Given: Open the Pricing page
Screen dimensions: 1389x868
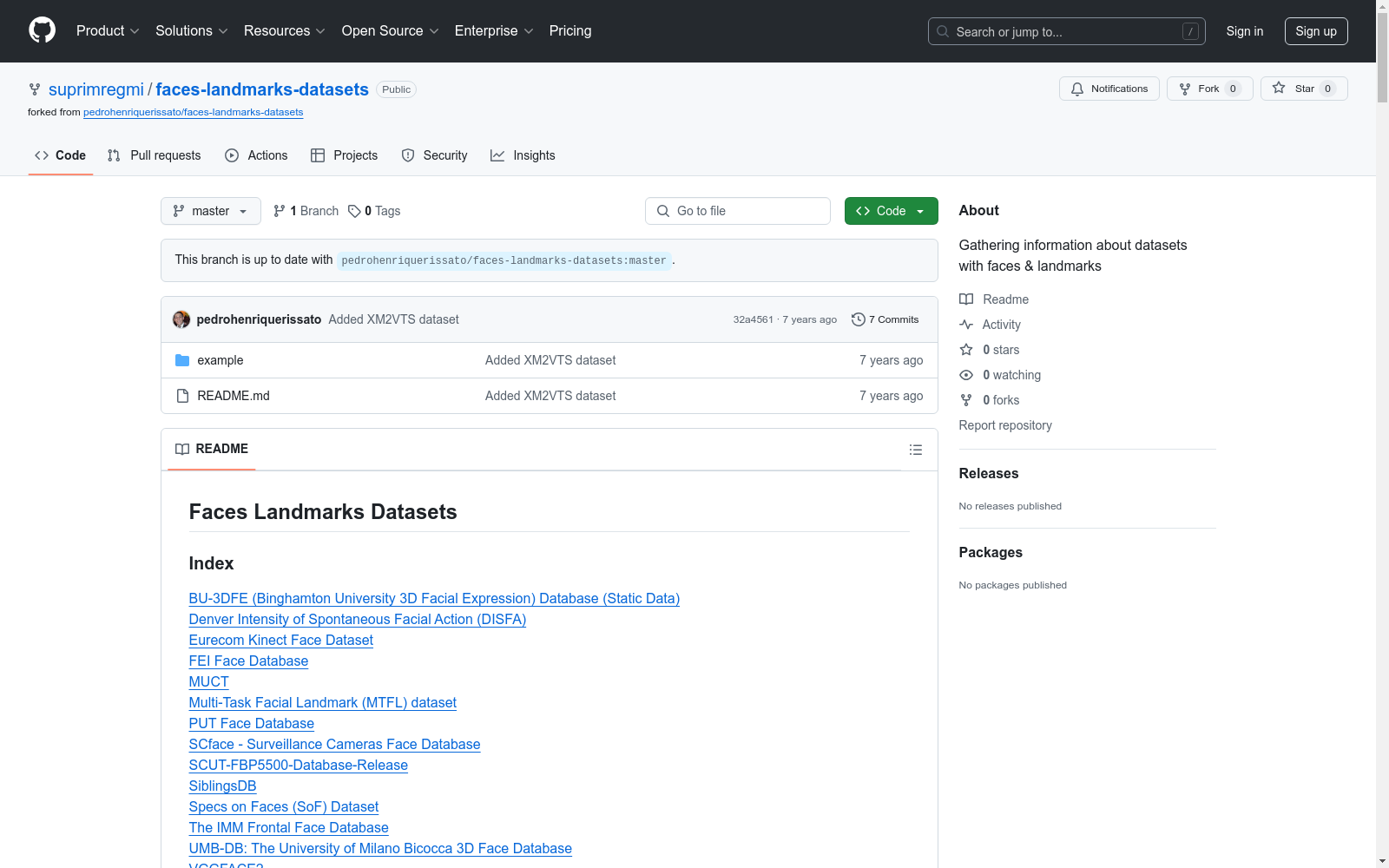Looking at the screenshot, I should click(x=570, y=31).
